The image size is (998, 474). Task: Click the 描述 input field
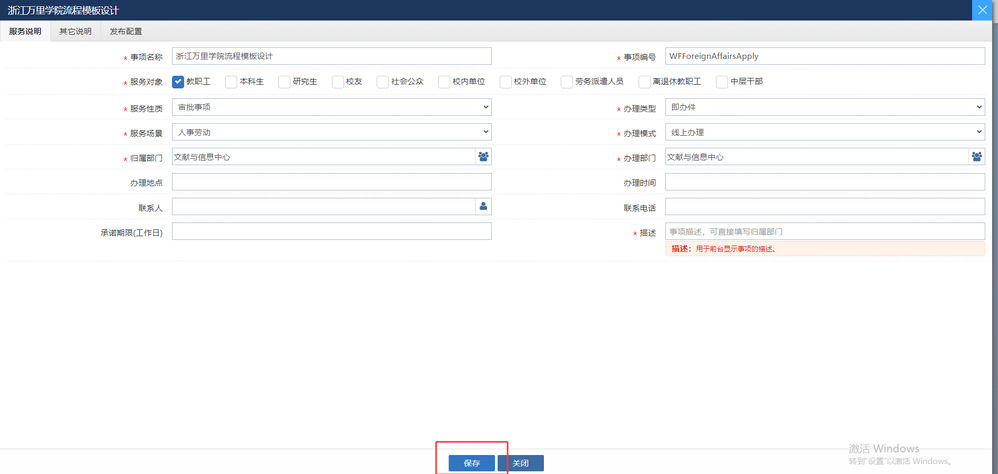824,231
